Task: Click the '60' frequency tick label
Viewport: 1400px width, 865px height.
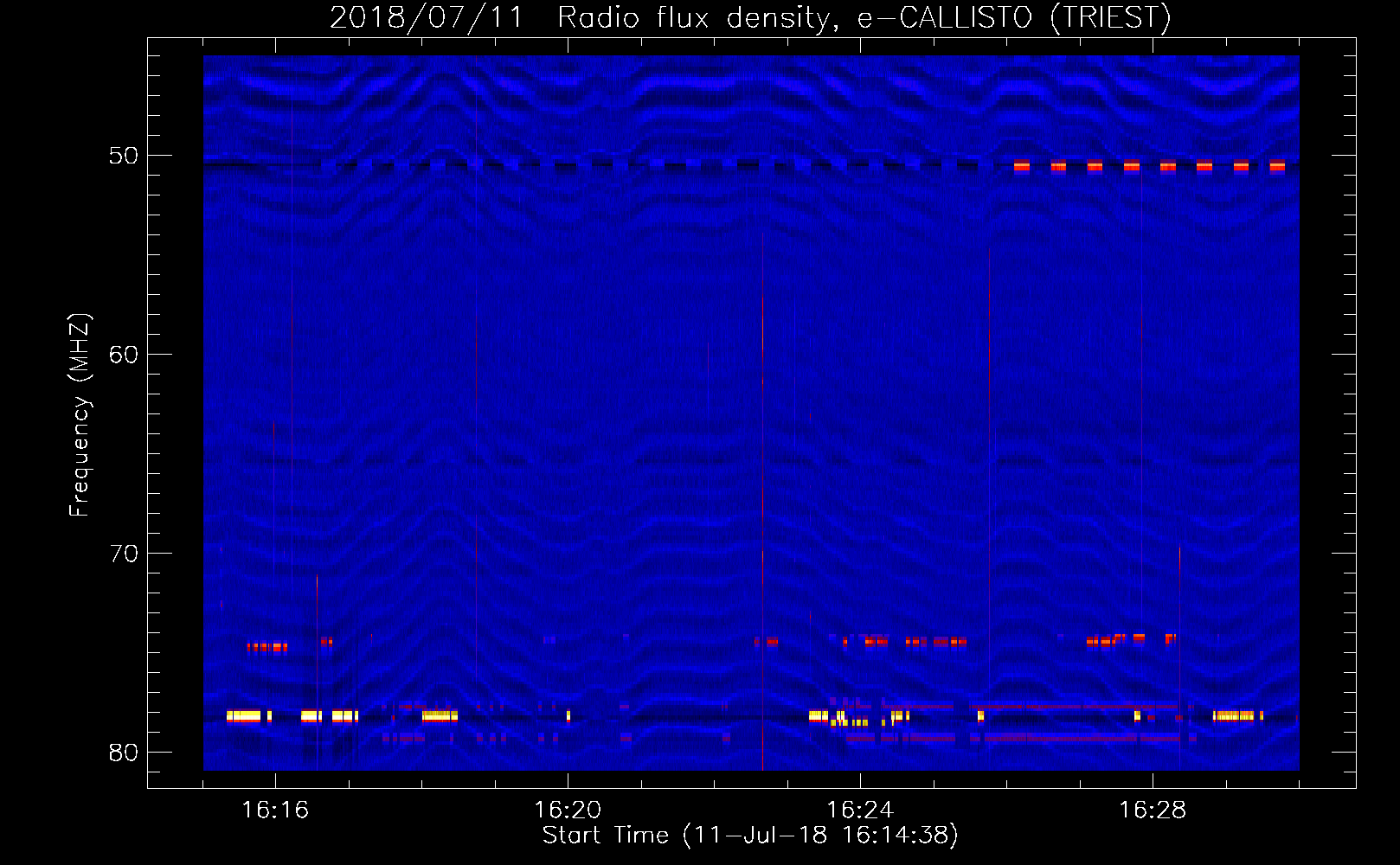Action: tap(124, 355)
